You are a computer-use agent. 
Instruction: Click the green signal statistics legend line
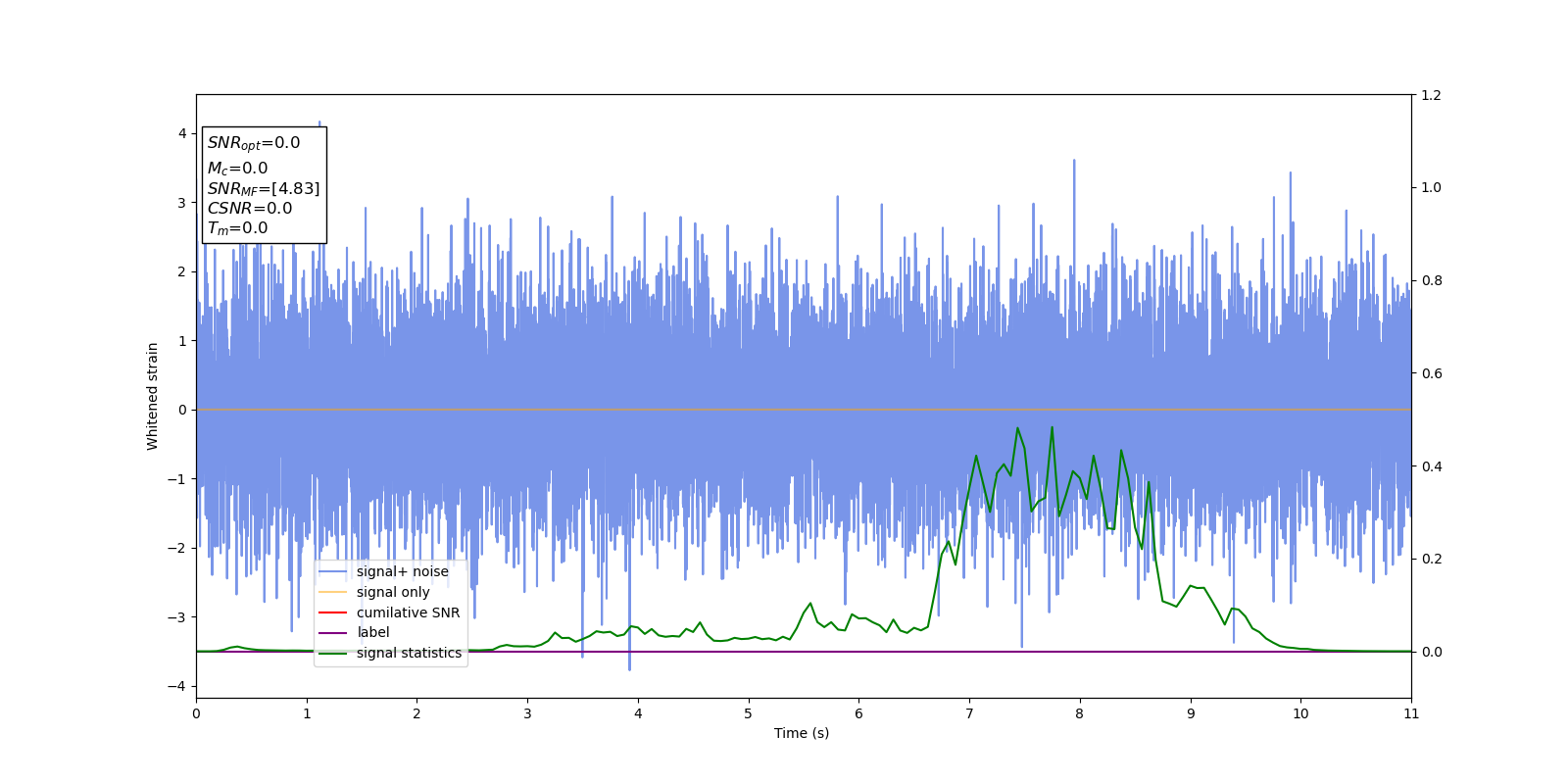(333, 654)
